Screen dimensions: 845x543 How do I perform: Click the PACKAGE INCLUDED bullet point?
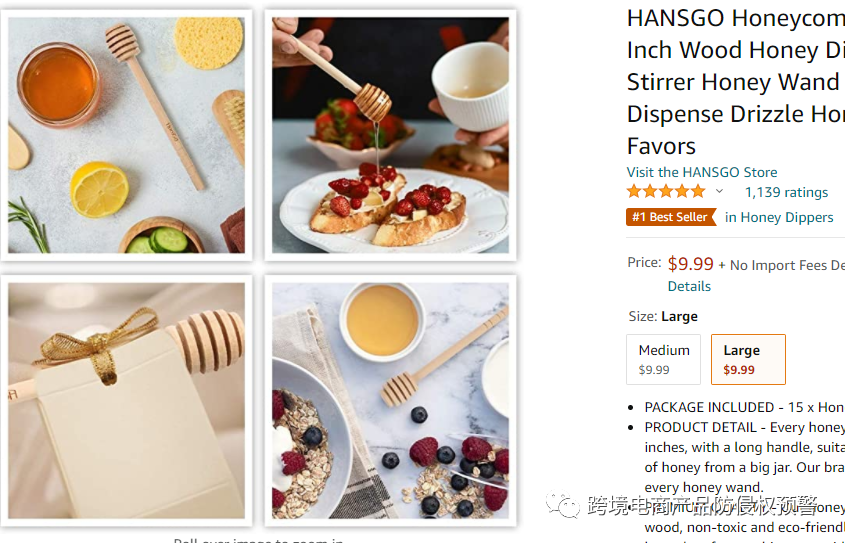coord(744,407)
